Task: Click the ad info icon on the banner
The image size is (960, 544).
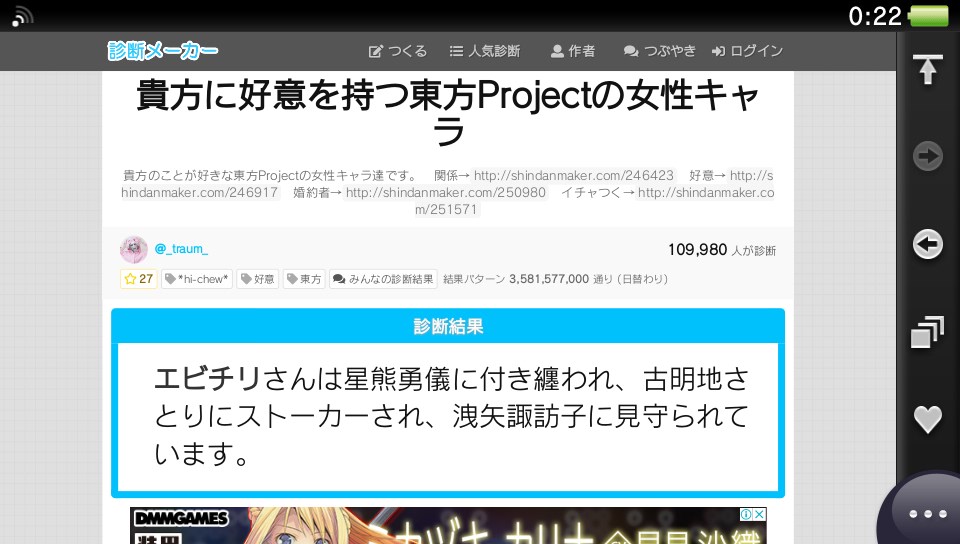Action: pos(745,515)
